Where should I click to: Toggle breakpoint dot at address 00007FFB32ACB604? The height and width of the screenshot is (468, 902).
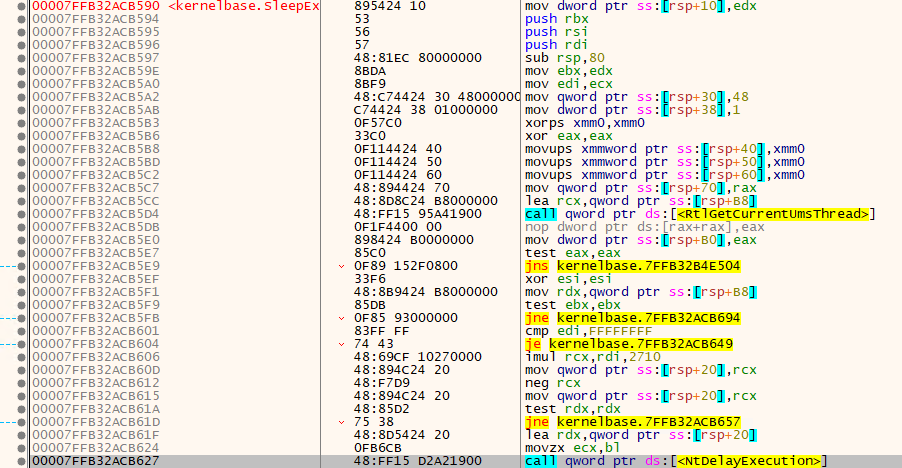coord(22,344)
